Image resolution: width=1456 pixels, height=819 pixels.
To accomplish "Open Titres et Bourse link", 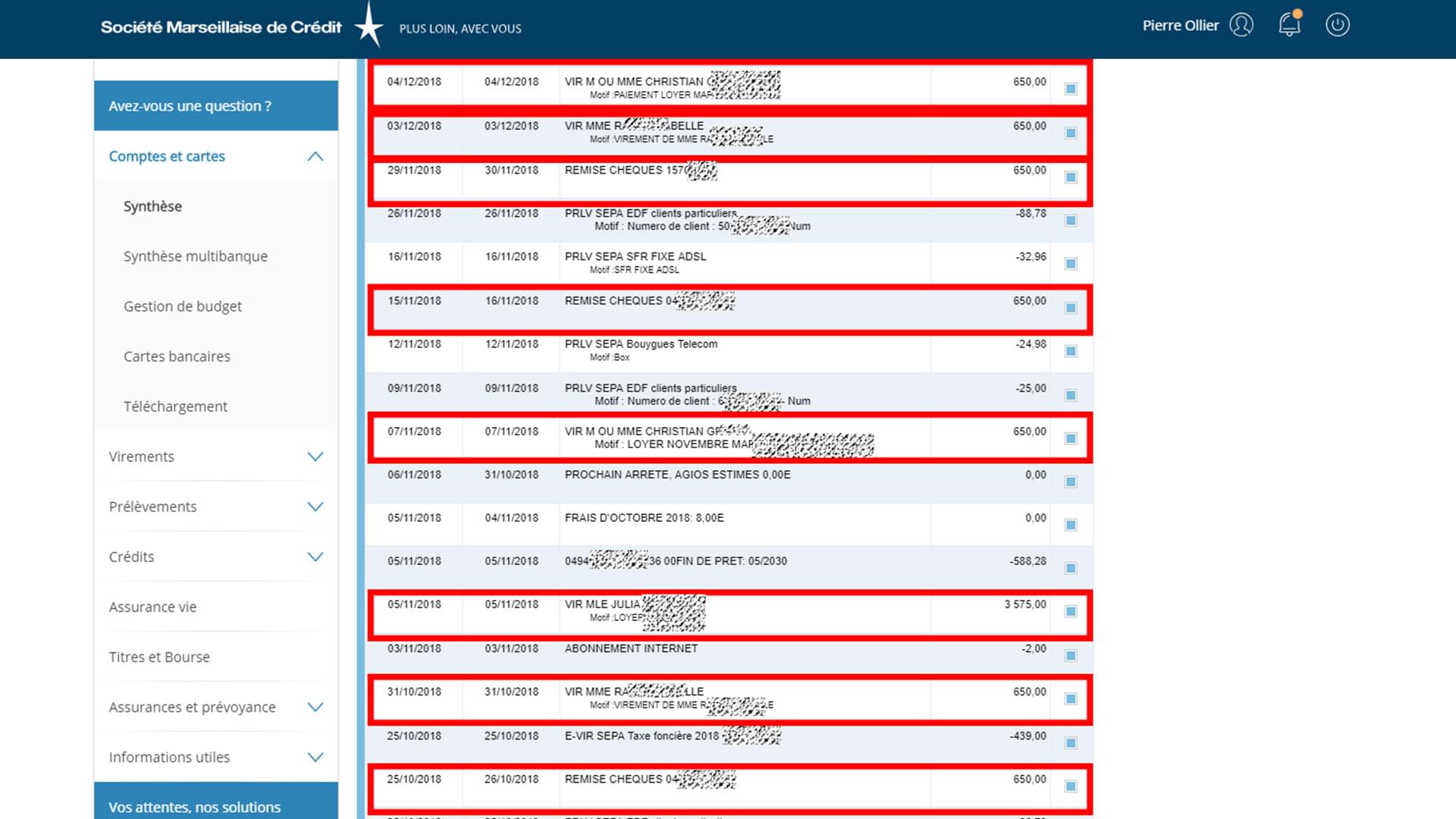I will 159,657.
